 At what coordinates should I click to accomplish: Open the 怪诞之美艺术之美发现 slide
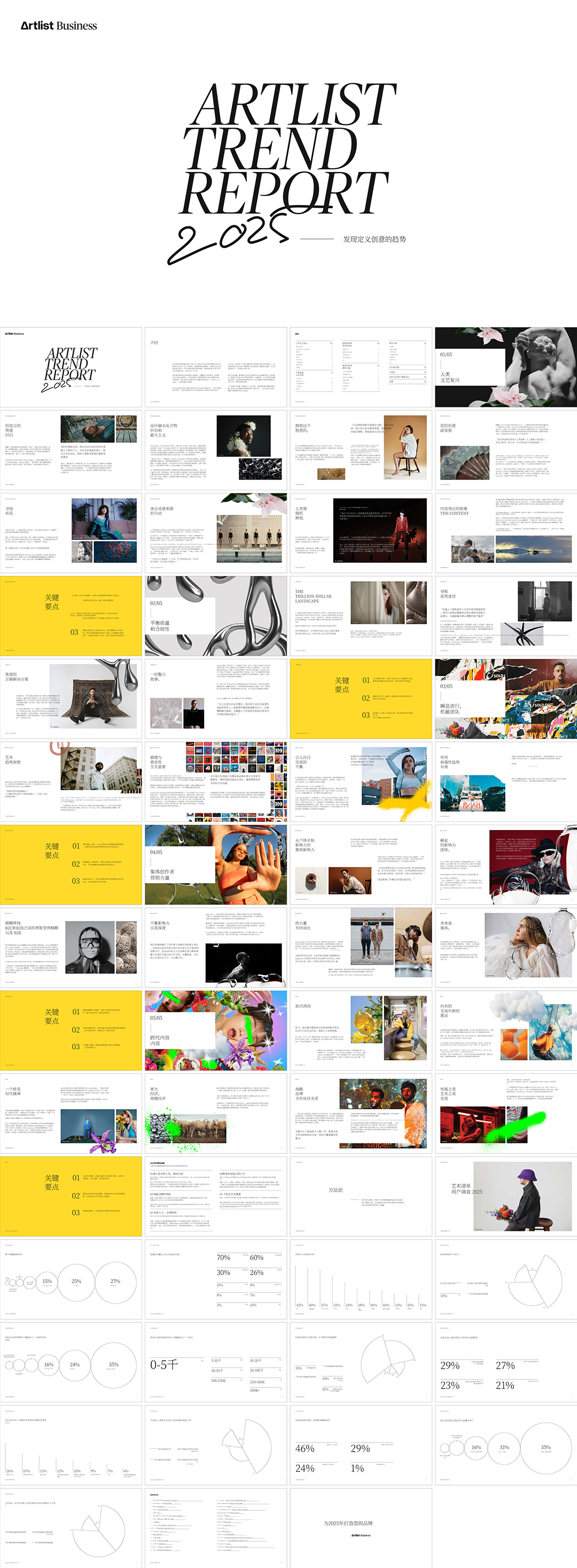[x=506, y=1114]
